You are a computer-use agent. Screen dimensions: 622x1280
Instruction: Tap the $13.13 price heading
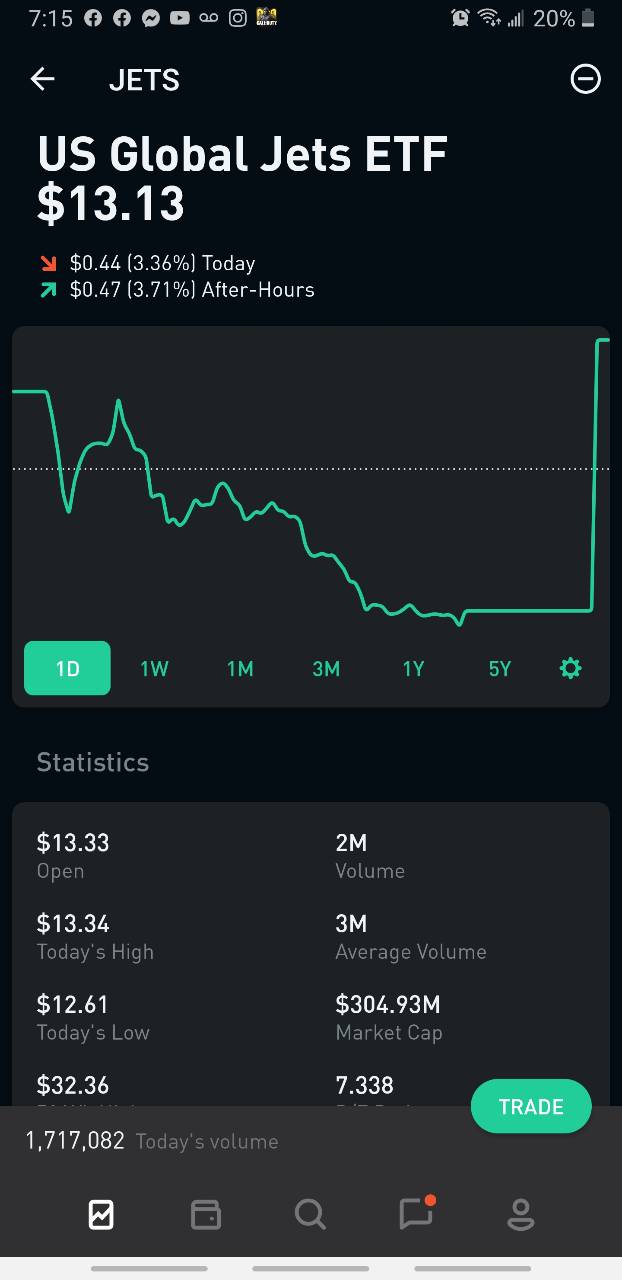111,204
